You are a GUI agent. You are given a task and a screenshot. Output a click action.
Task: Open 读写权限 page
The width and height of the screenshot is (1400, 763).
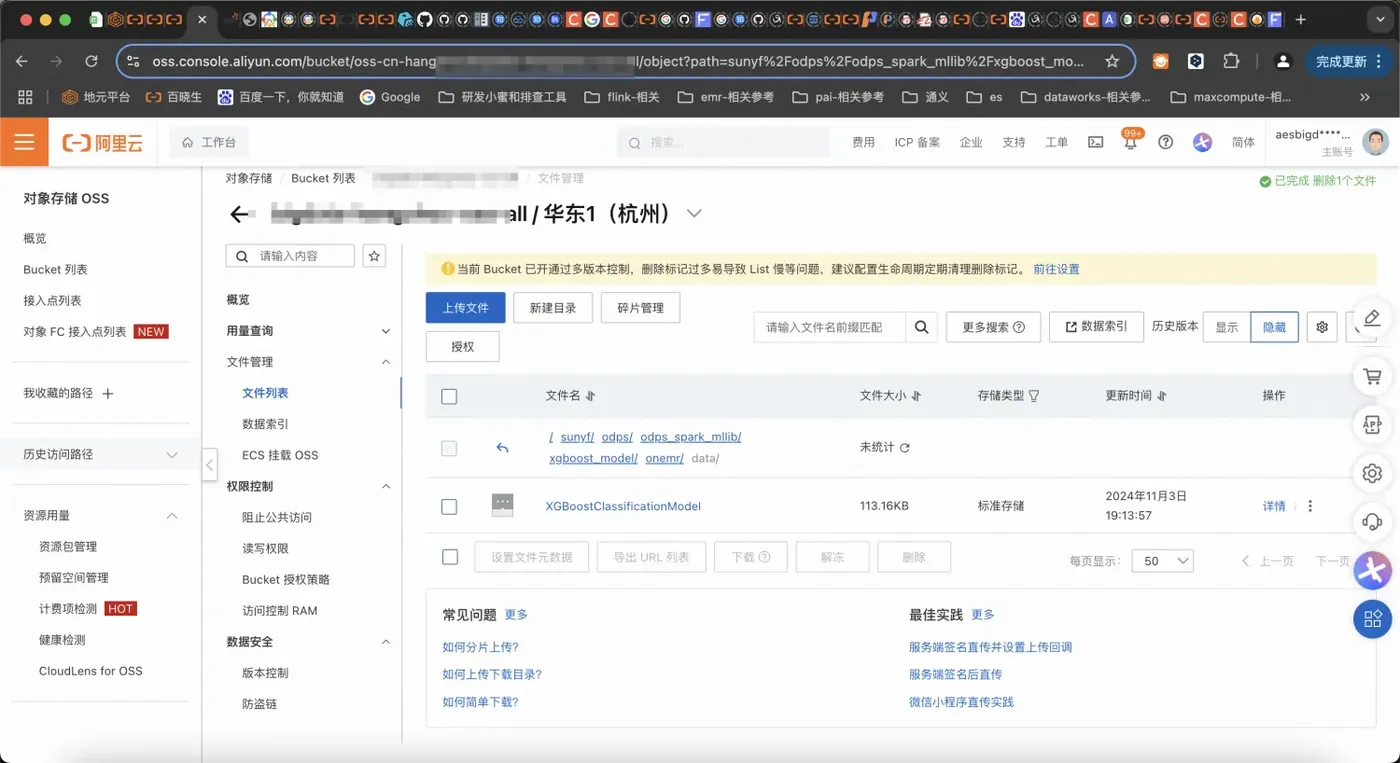point(265,548)
